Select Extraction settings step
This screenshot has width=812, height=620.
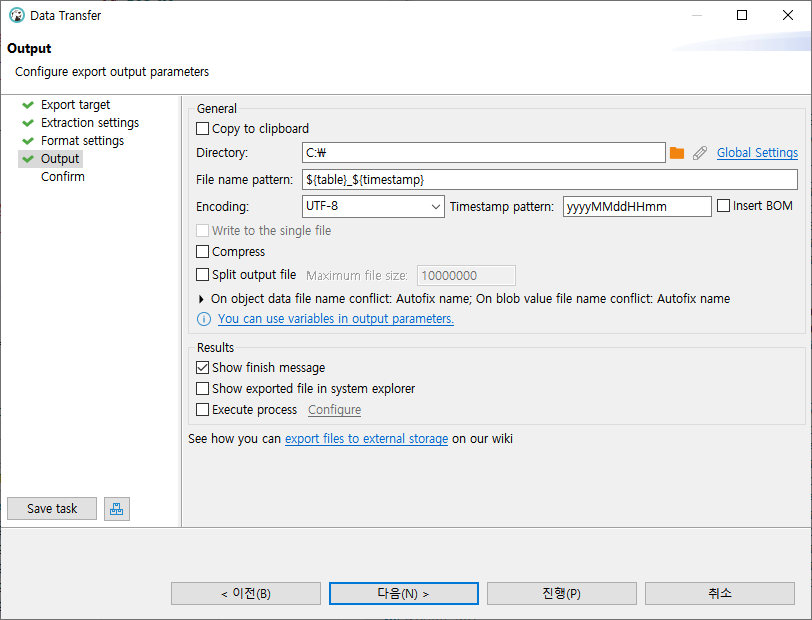[90, 123]
